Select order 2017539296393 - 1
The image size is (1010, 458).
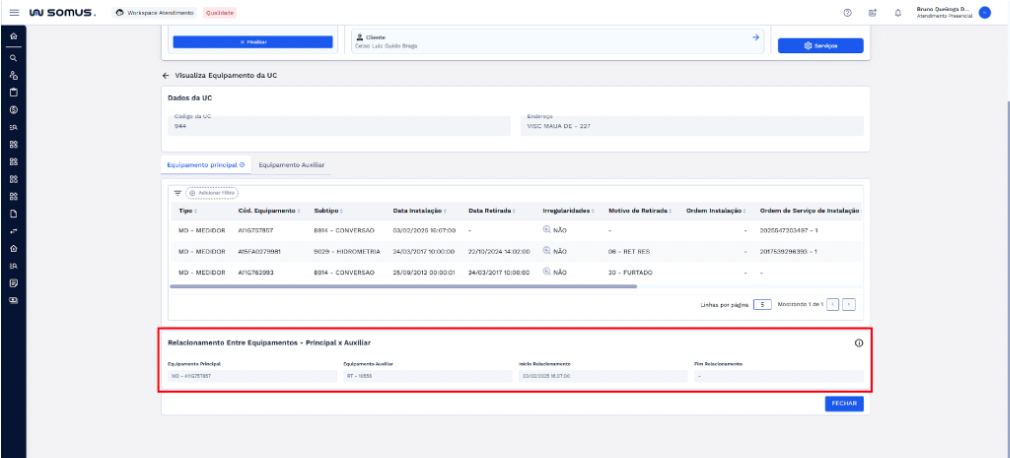(788, 251)
